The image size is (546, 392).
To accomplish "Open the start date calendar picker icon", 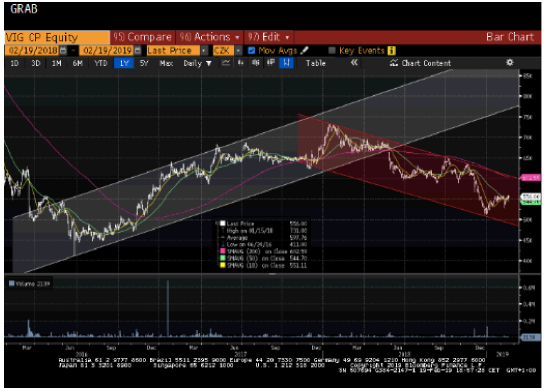I will (x=63, y=50).
